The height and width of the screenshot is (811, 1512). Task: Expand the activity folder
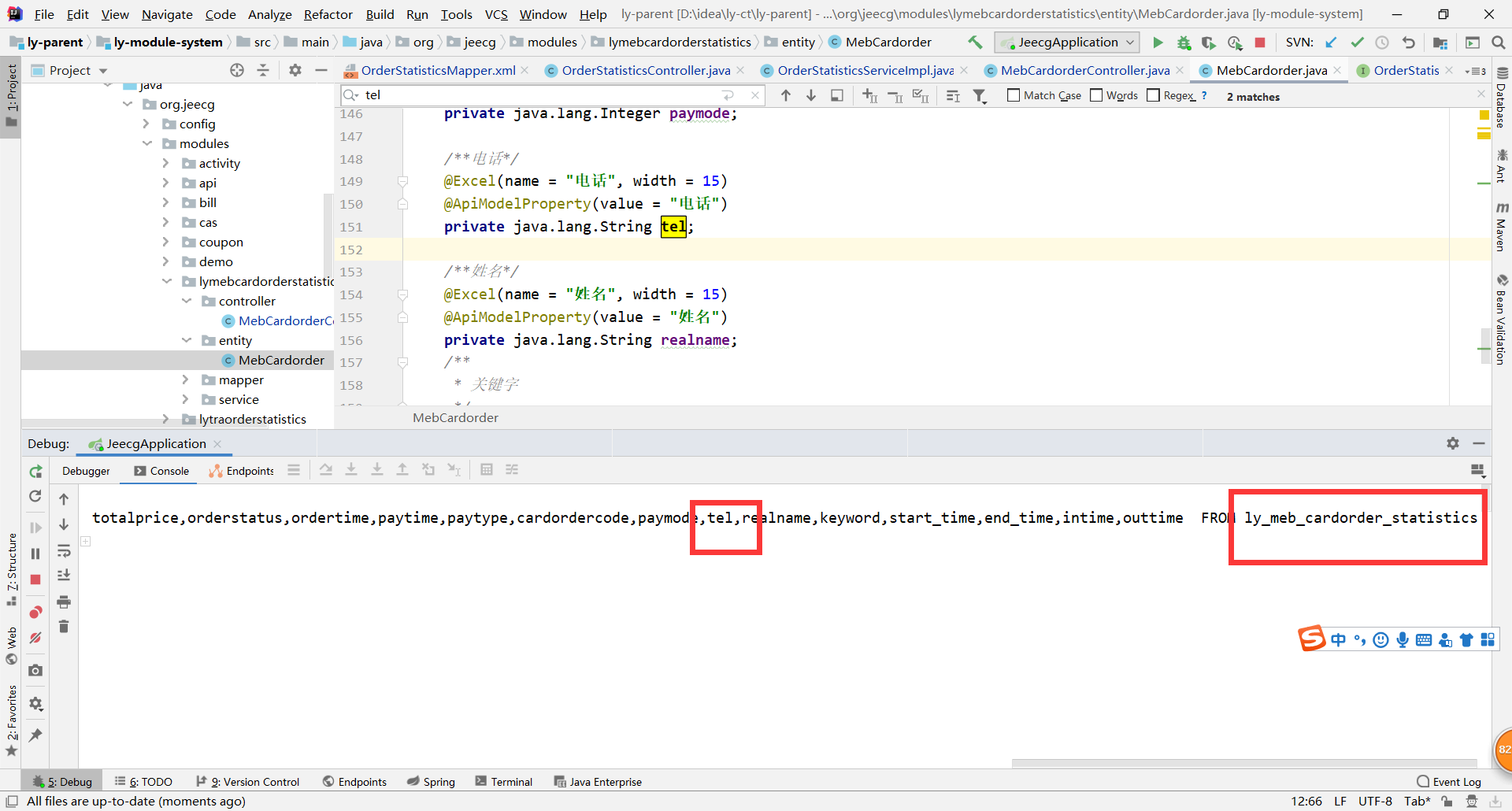point(165,163)
